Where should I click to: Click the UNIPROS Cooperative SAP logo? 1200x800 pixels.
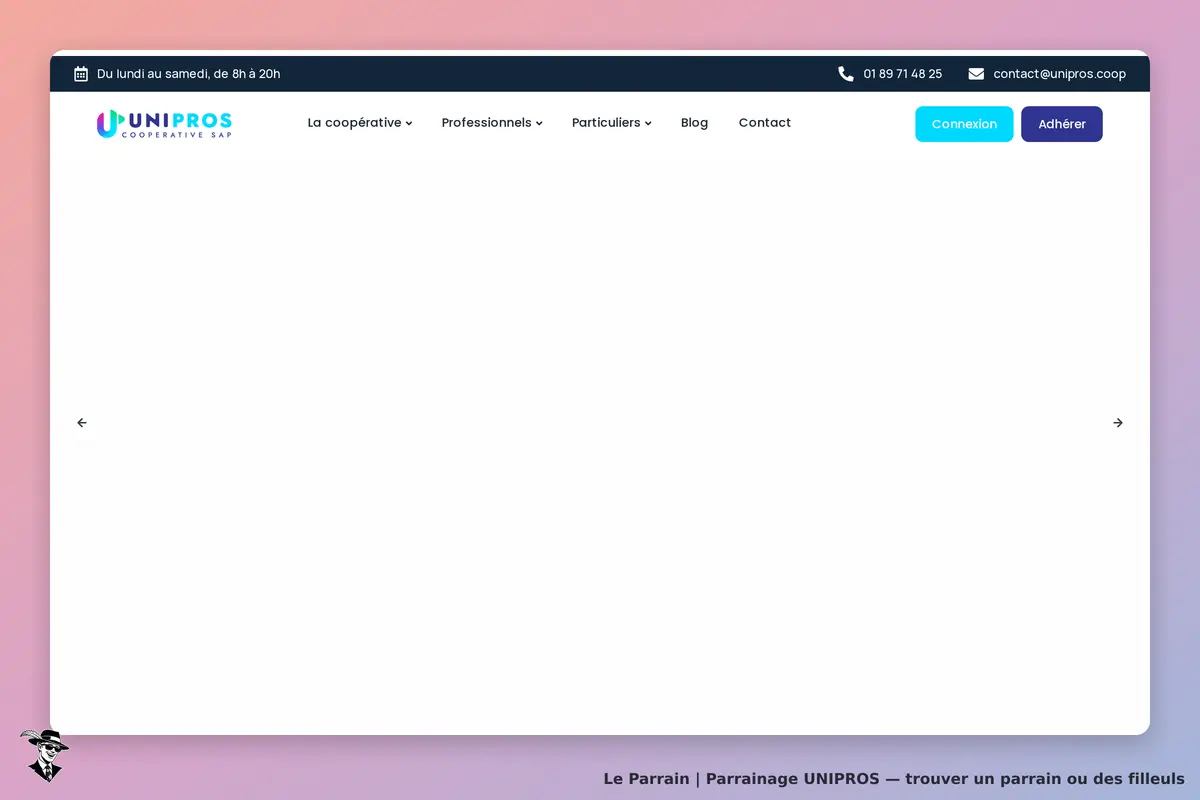point(164,124)
